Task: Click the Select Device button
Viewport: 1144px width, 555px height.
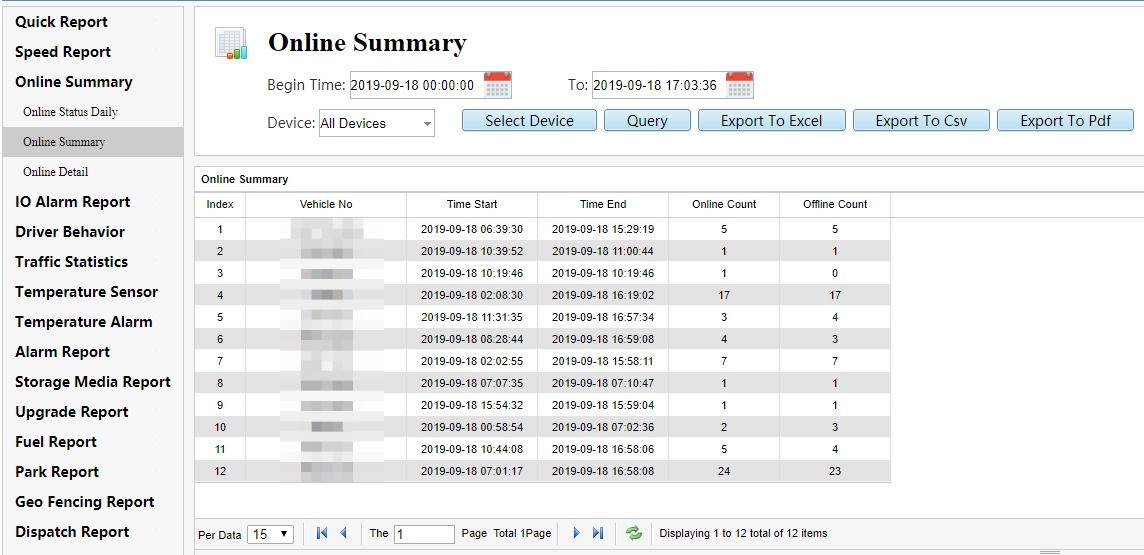Action: pos(529,121)
